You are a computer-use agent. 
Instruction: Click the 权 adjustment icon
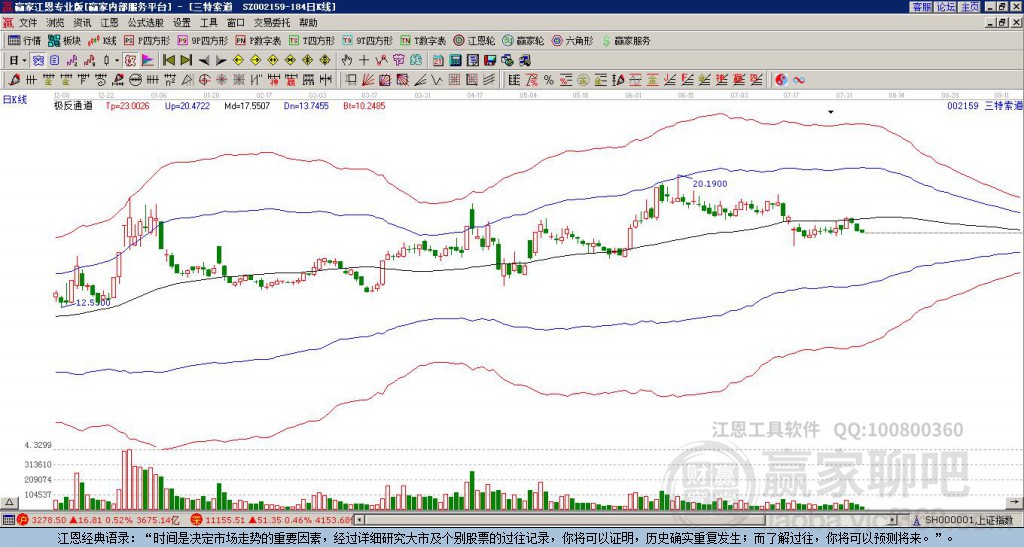[x=130, y=61]
